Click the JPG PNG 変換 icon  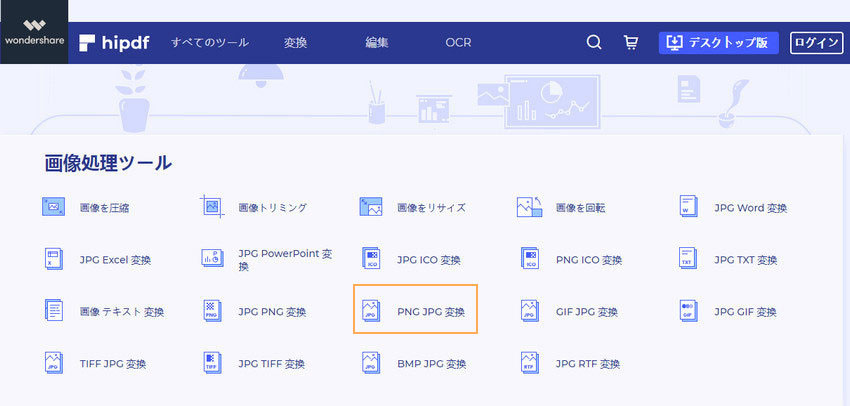[x=212, y=311]
